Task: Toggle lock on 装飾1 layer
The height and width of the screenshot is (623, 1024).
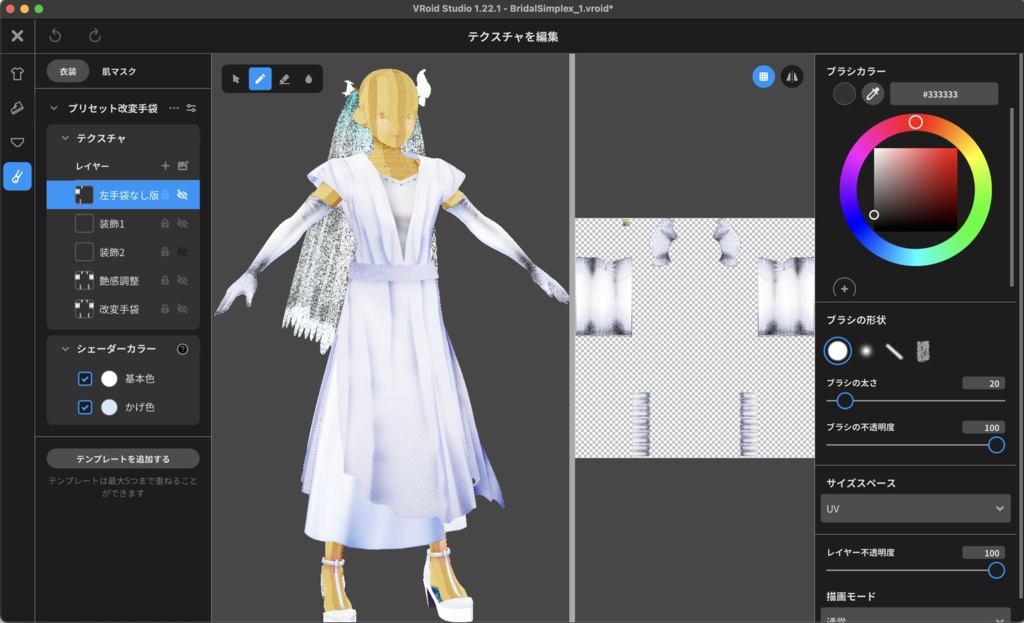Action: 165,223
